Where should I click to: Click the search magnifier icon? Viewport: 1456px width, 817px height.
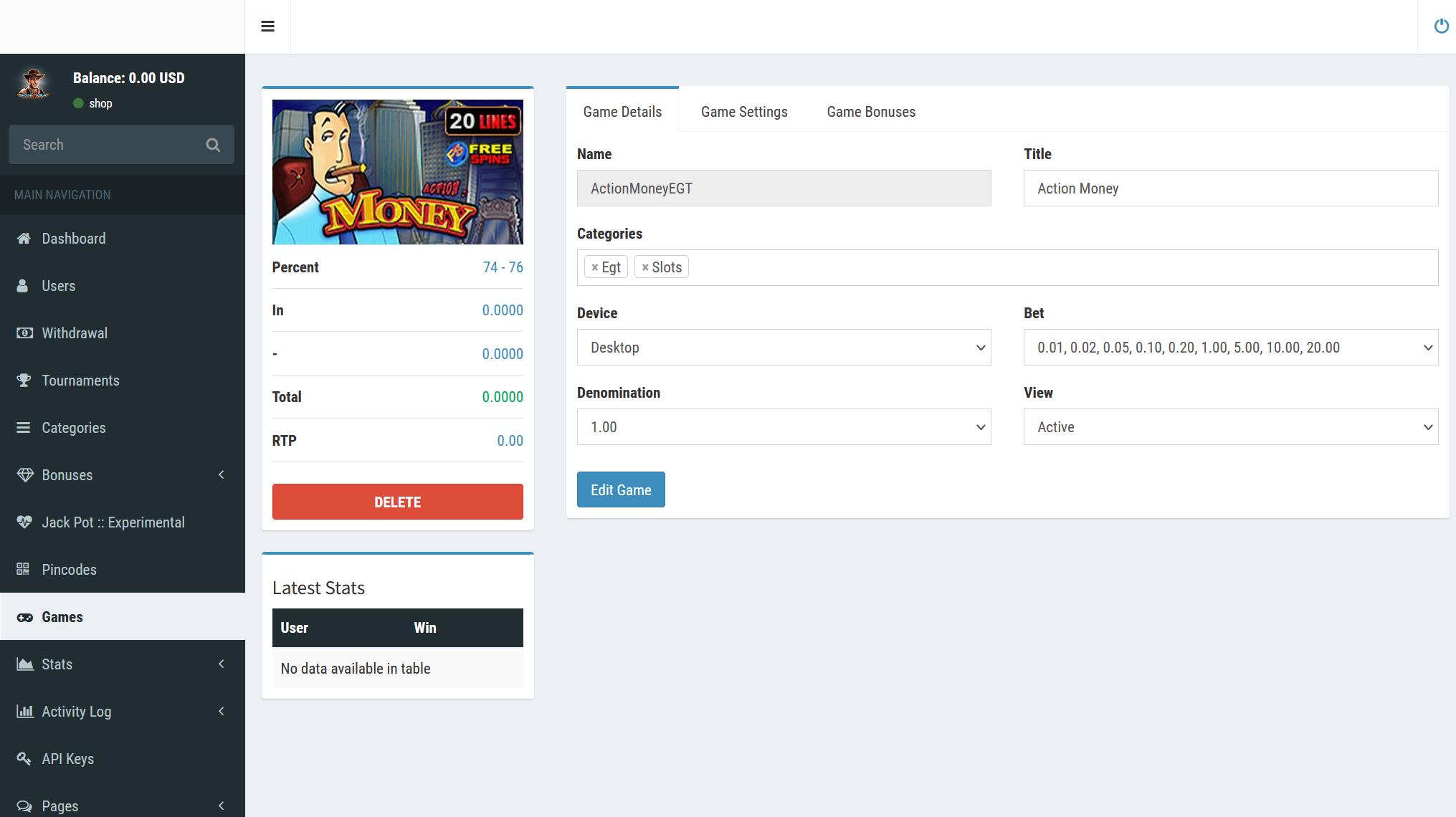pyautogui.click(x=213, y=145)
